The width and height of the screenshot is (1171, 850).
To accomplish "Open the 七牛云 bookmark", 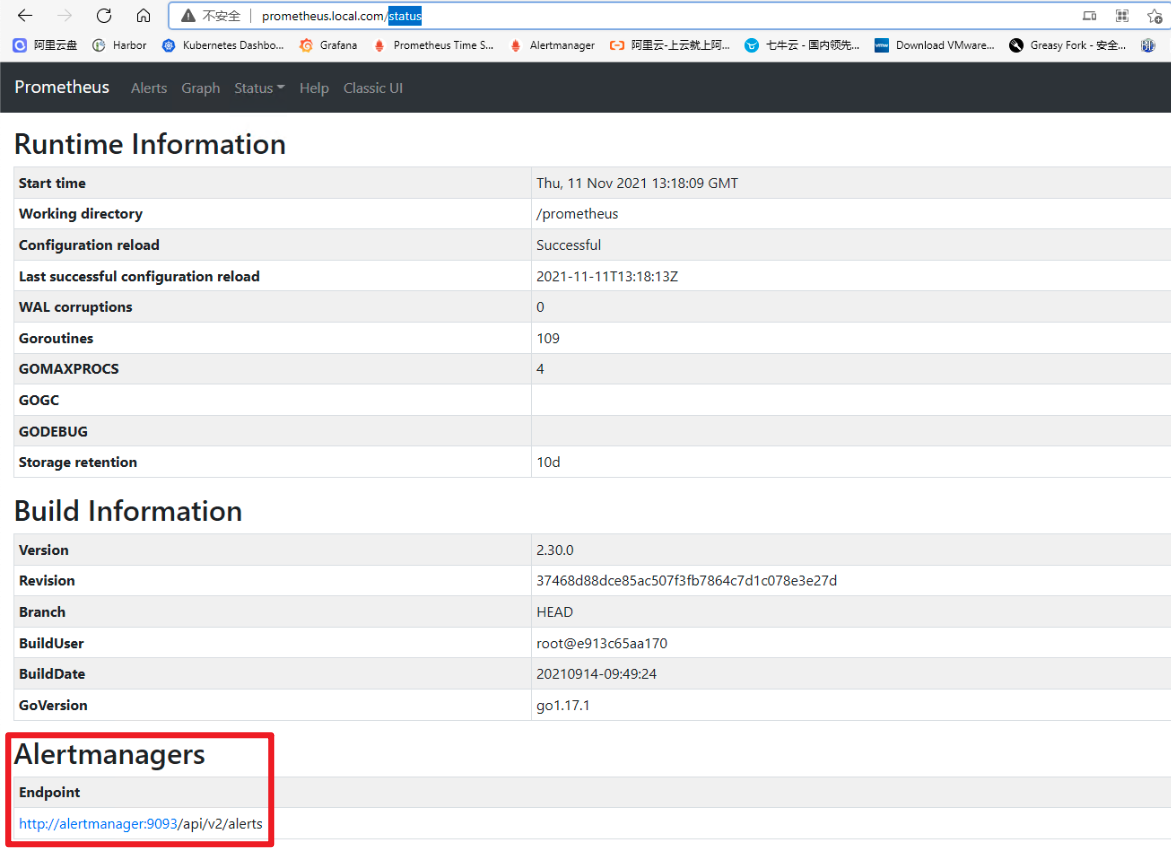I will [802, 46].
